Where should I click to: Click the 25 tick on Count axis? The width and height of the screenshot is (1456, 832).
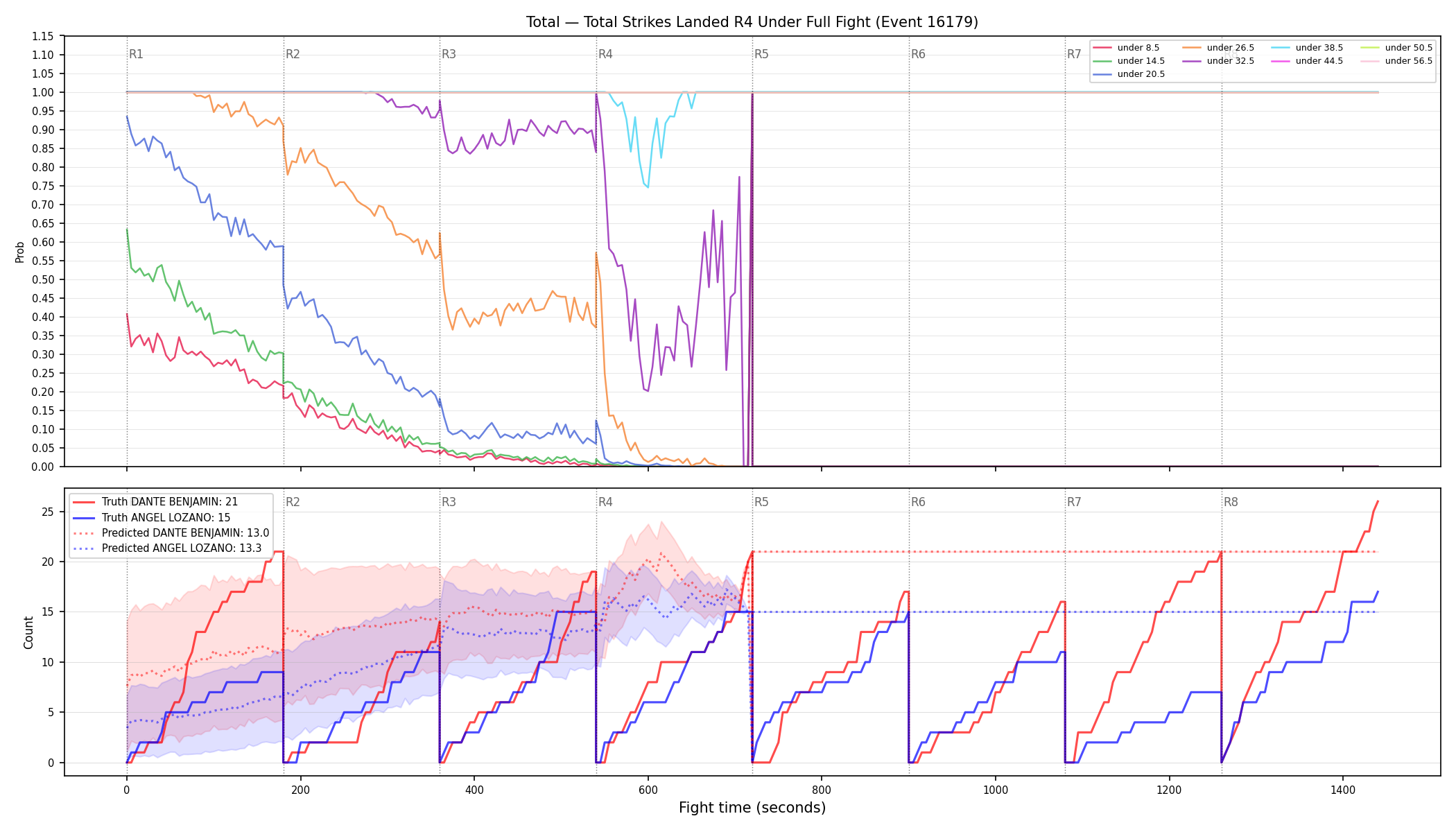pos(48,512)
